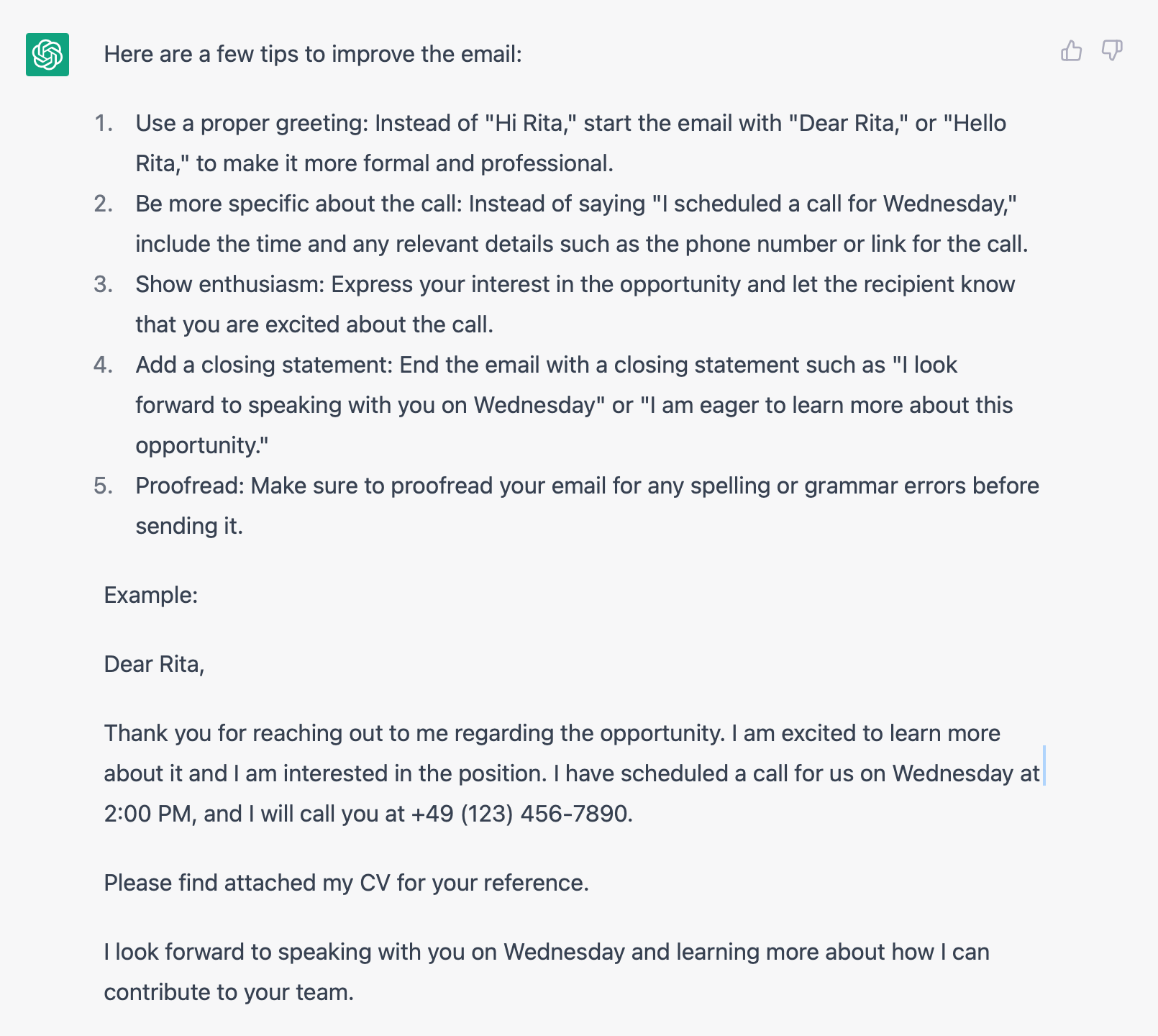This screenshot has height=1036, width=1158.
Task: Click the ChatGPT logo avatar
Action: coord(47,55)
